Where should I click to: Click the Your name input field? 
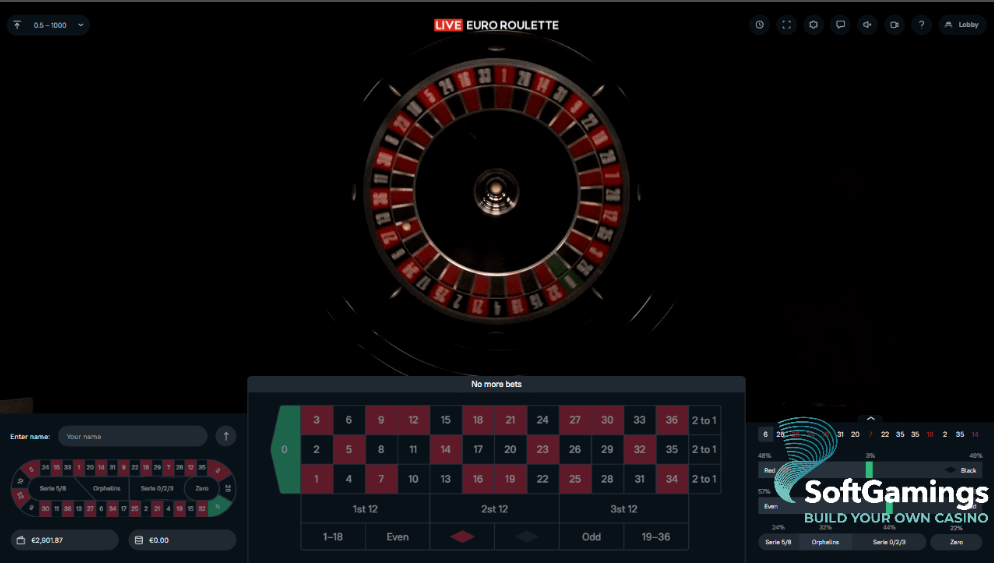[132, 436]
